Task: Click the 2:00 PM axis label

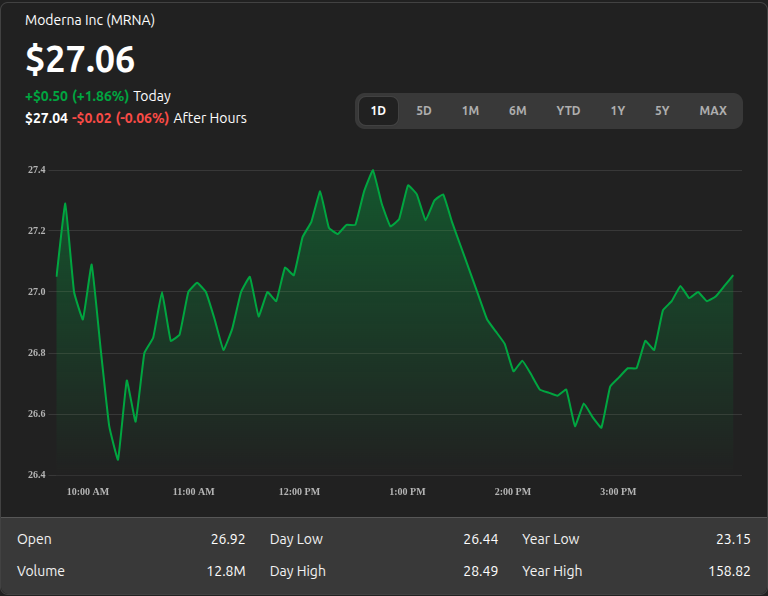Action: click(x=513, y=492)
